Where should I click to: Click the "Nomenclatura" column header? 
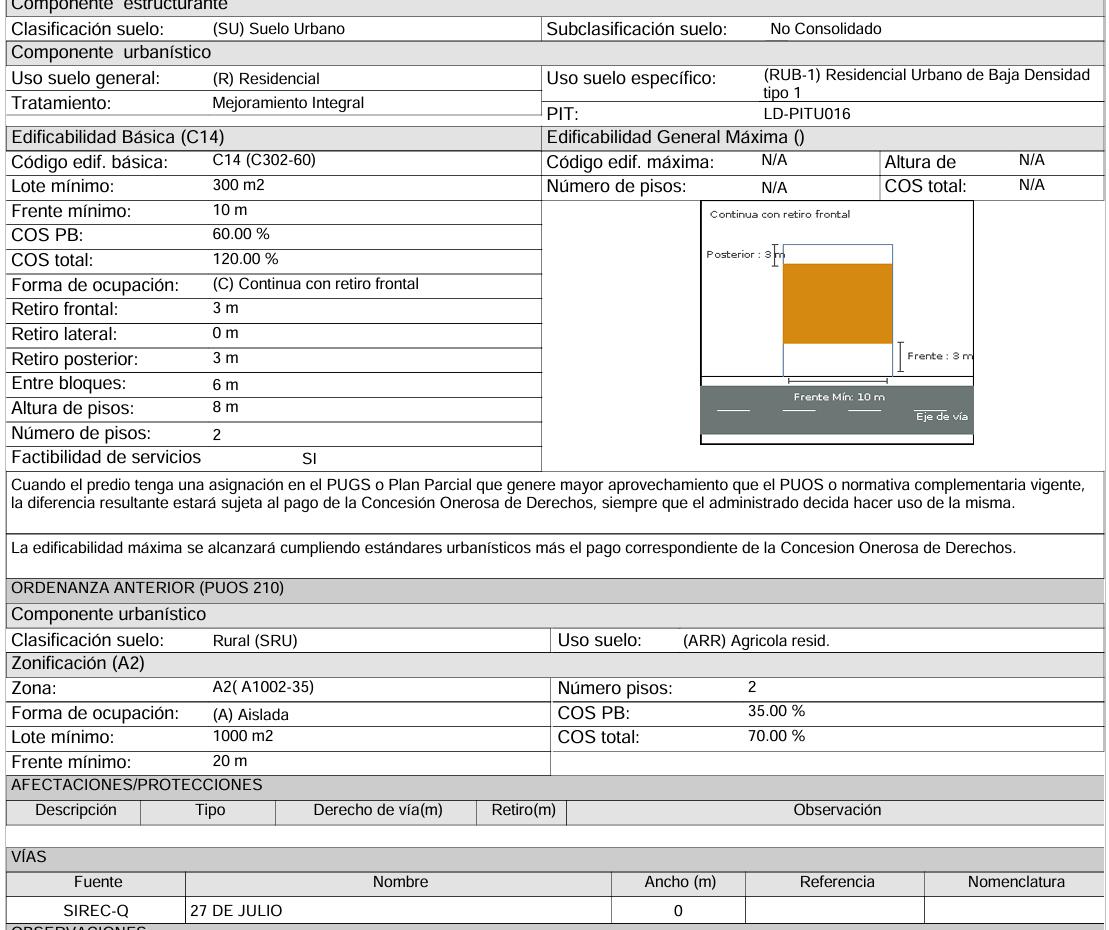[1016, 882]
